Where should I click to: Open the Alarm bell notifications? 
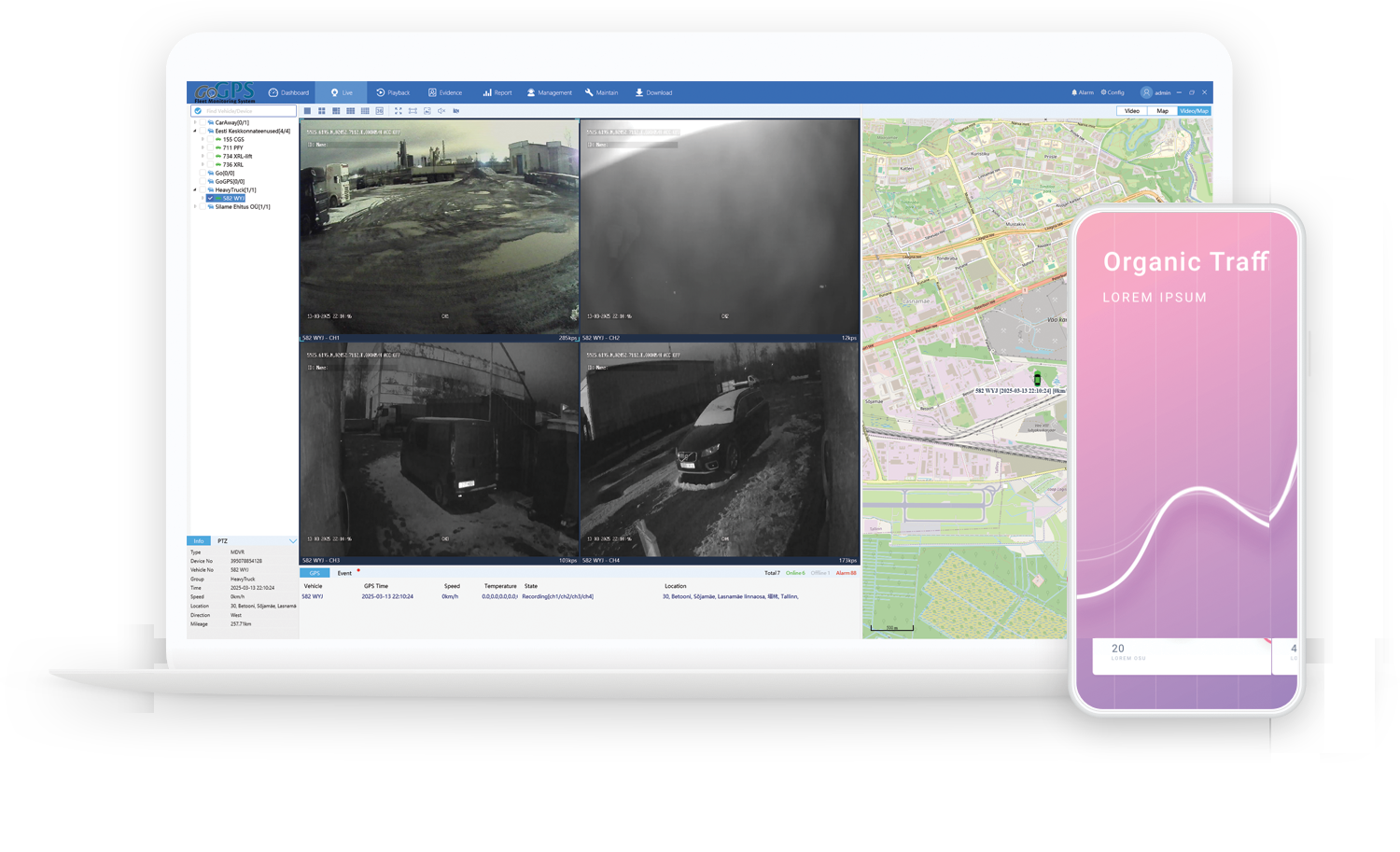click(1082, 92)
